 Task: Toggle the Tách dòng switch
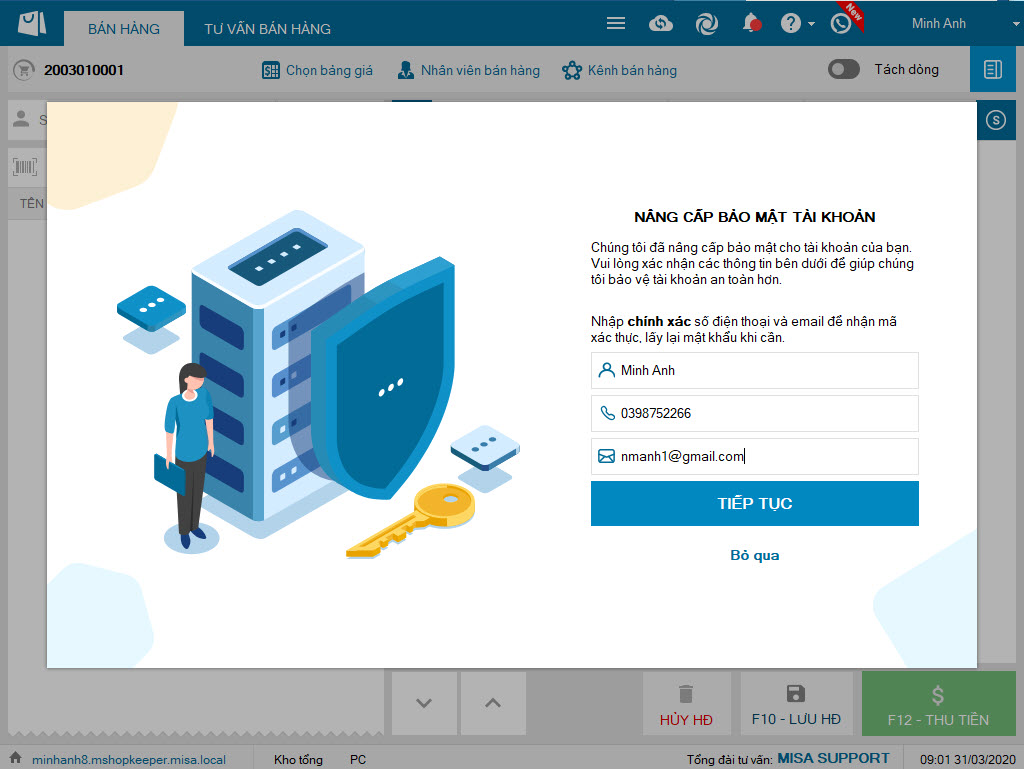(x=844, y=69)
